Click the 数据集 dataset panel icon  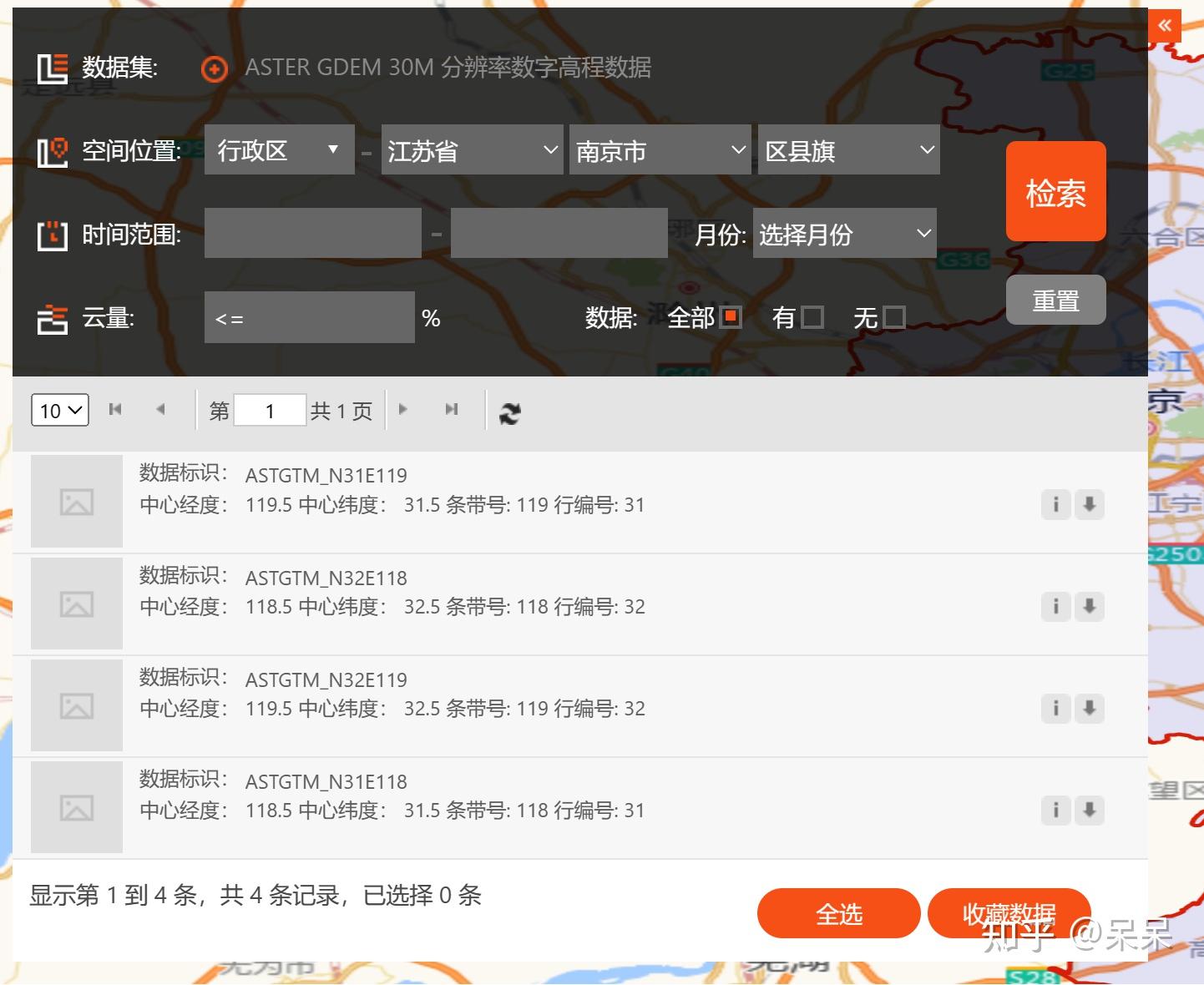pos(52,67)
